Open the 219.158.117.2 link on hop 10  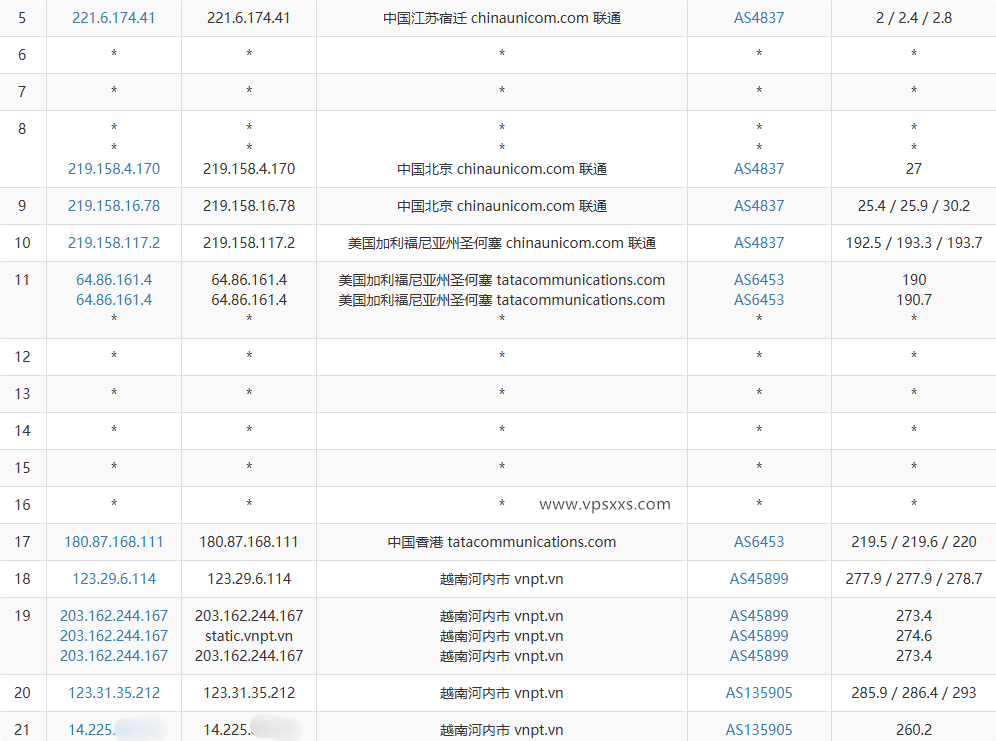point(113,243)
